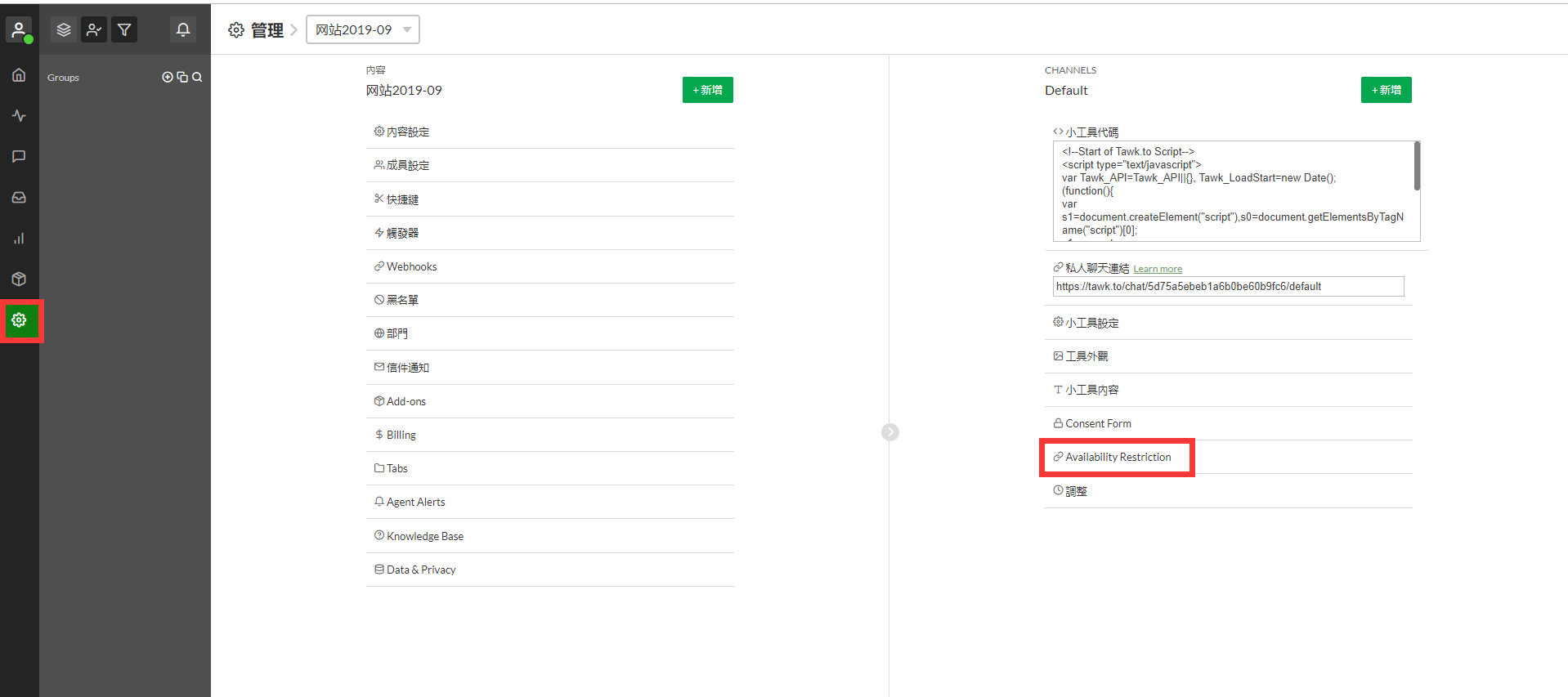
Task: Open the Monitoring activity pulse icon
Action: coord(19,116)
